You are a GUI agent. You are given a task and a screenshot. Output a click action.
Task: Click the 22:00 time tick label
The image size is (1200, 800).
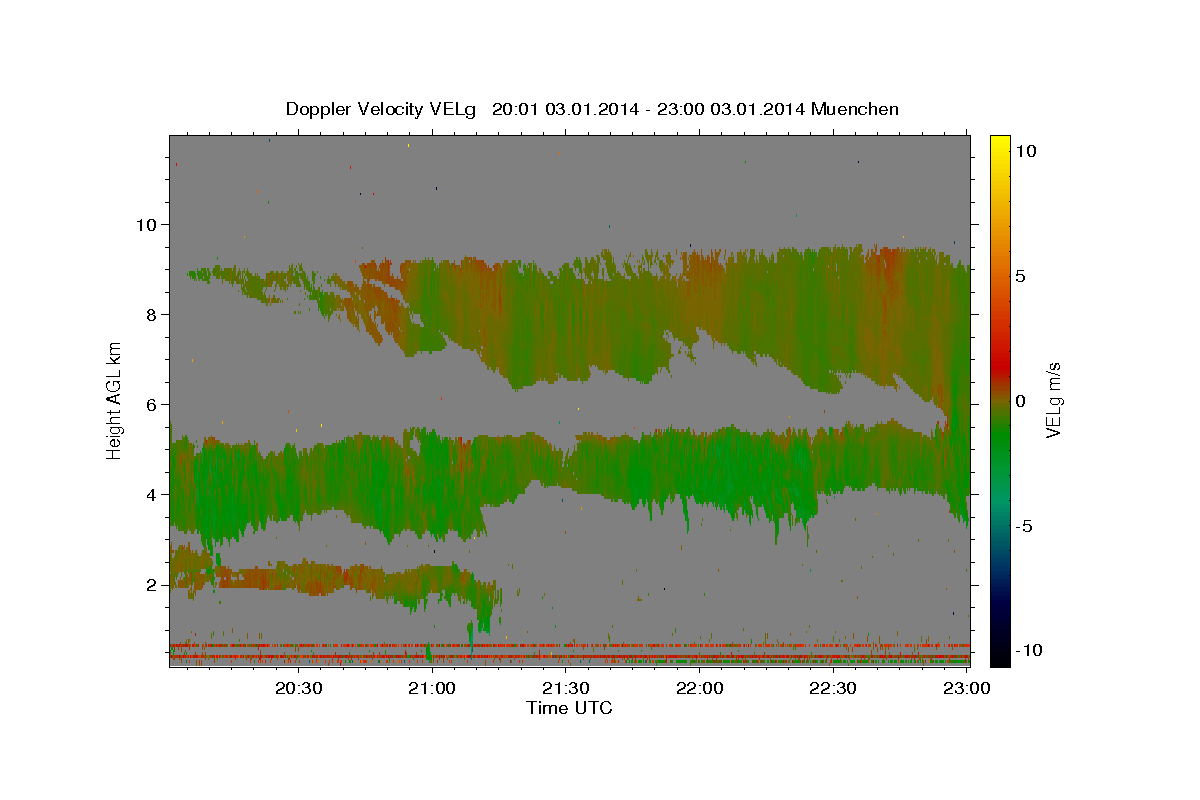point(700,688)
